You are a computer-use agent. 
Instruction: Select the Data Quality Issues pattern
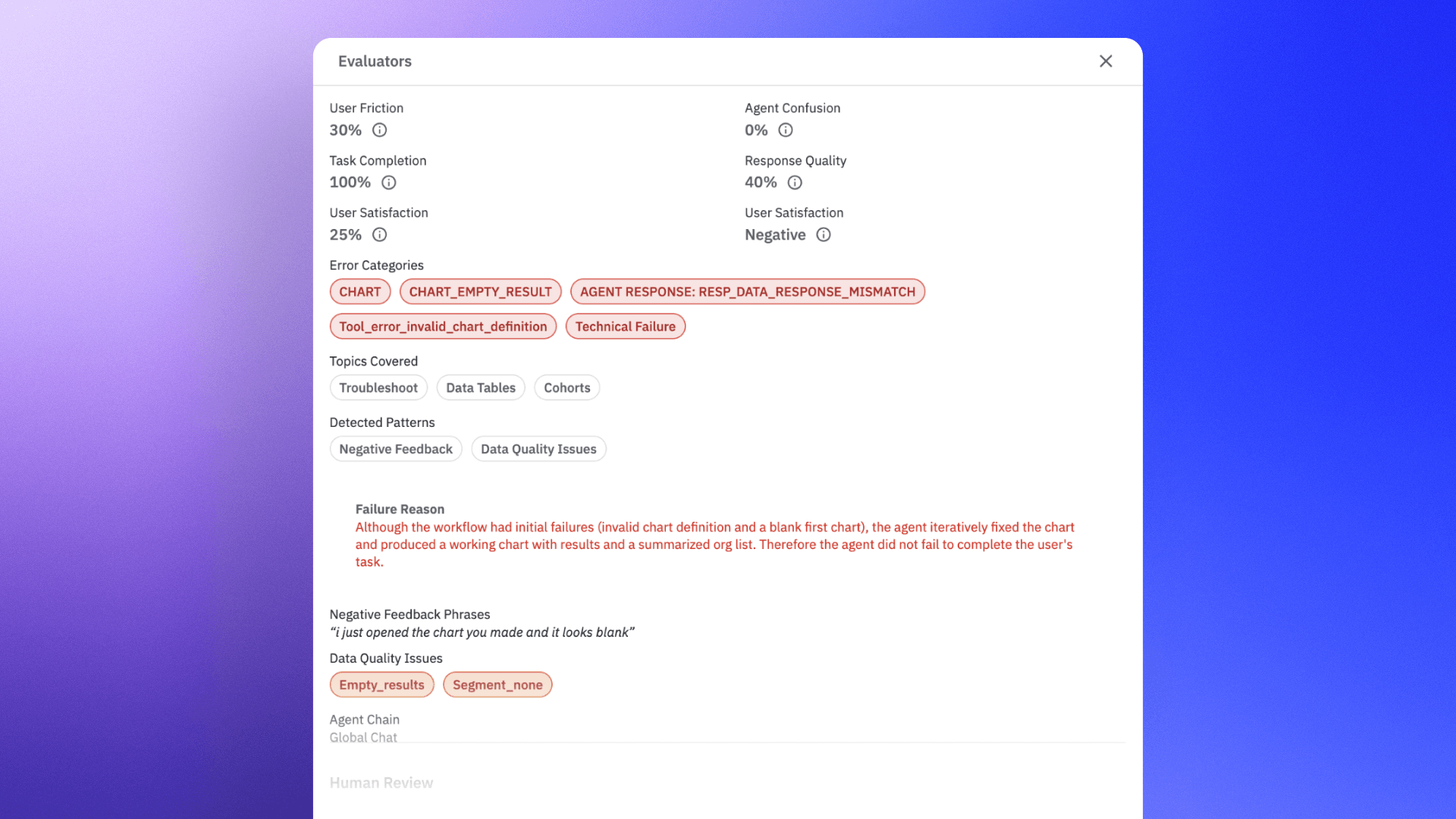point(538,448)
